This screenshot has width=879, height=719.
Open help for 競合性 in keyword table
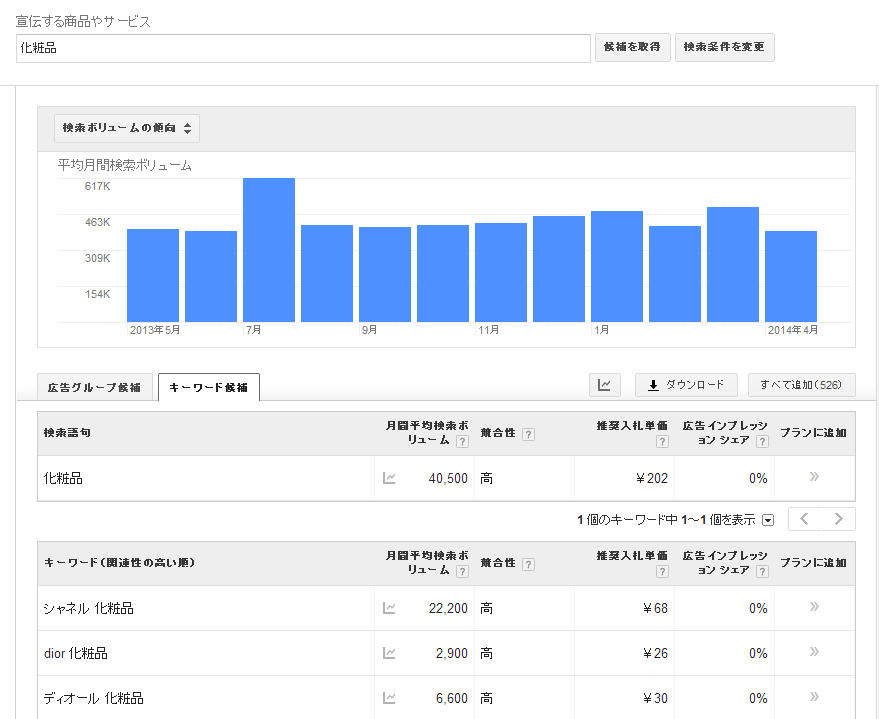pos(528,564)
